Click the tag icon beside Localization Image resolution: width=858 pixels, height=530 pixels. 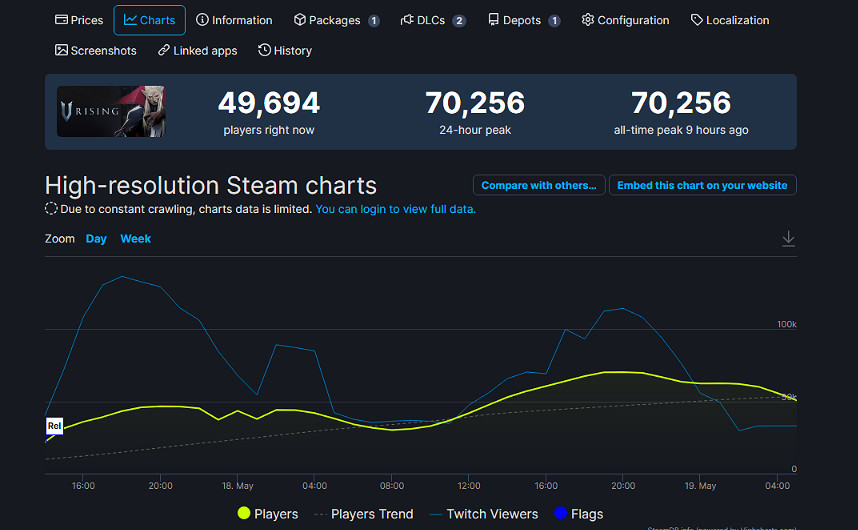pos(697,20)
